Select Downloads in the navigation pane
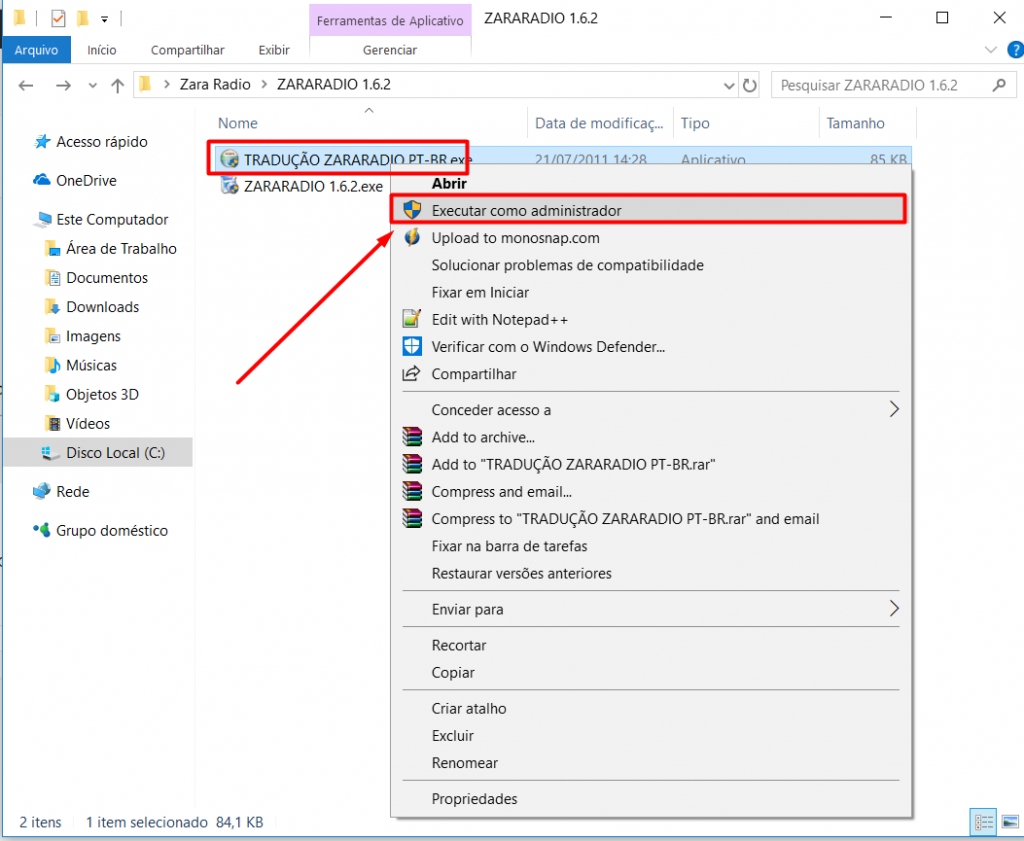Image resolution: width=1024 pixels, height=841 pixels. pos(102,307)
